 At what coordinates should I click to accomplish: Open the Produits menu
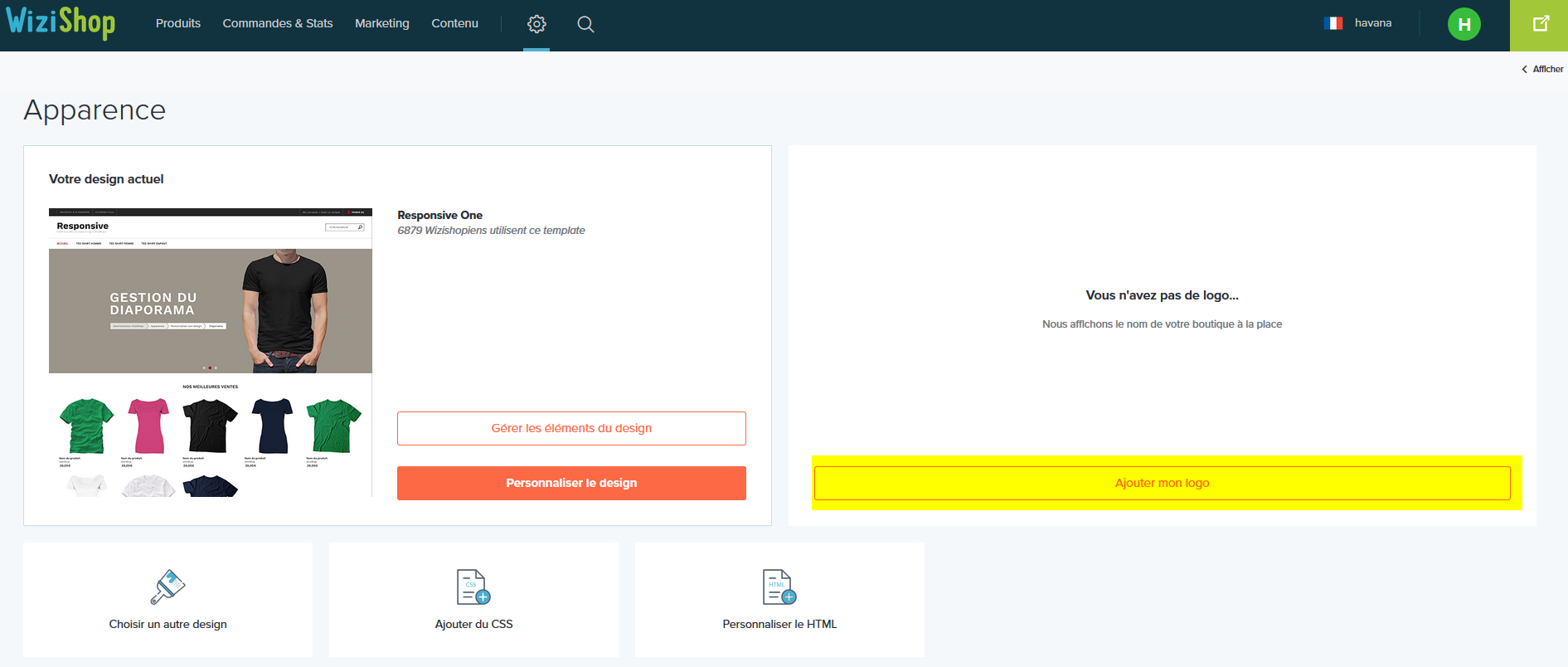tap(178, 23)
